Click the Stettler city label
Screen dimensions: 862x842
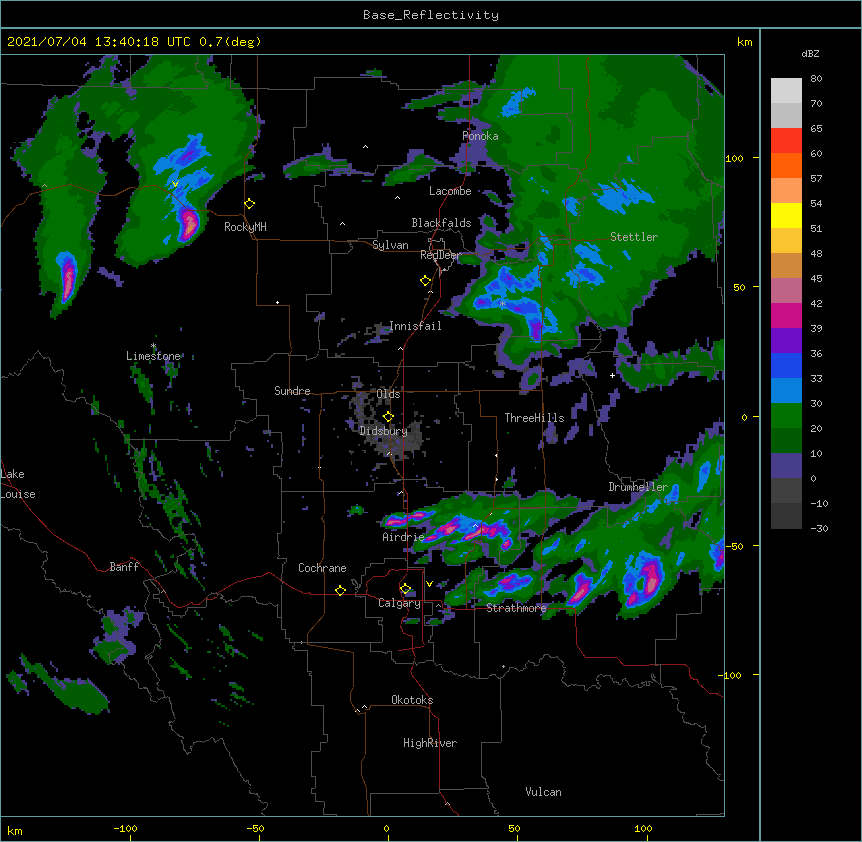(634, 237)
